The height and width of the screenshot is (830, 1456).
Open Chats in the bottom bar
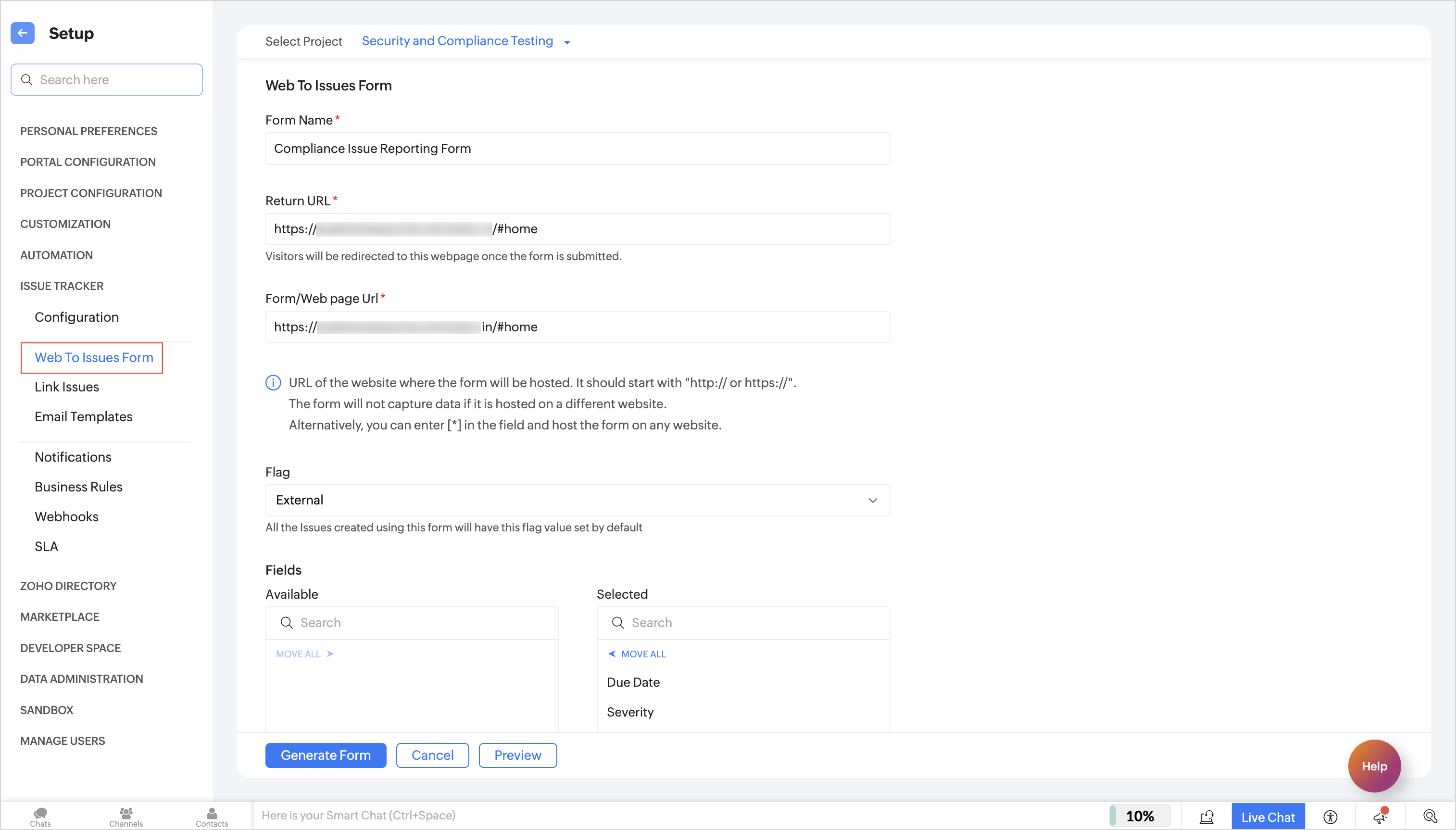40,816
